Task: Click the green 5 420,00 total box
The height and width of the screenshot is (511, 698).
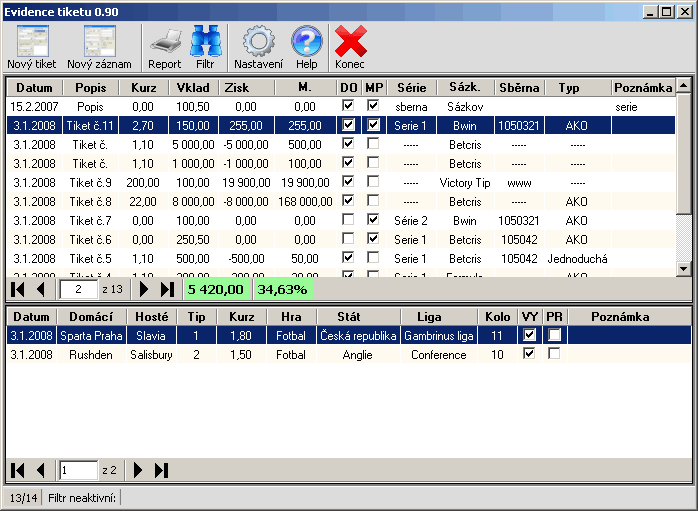Action: pos(215,290)
